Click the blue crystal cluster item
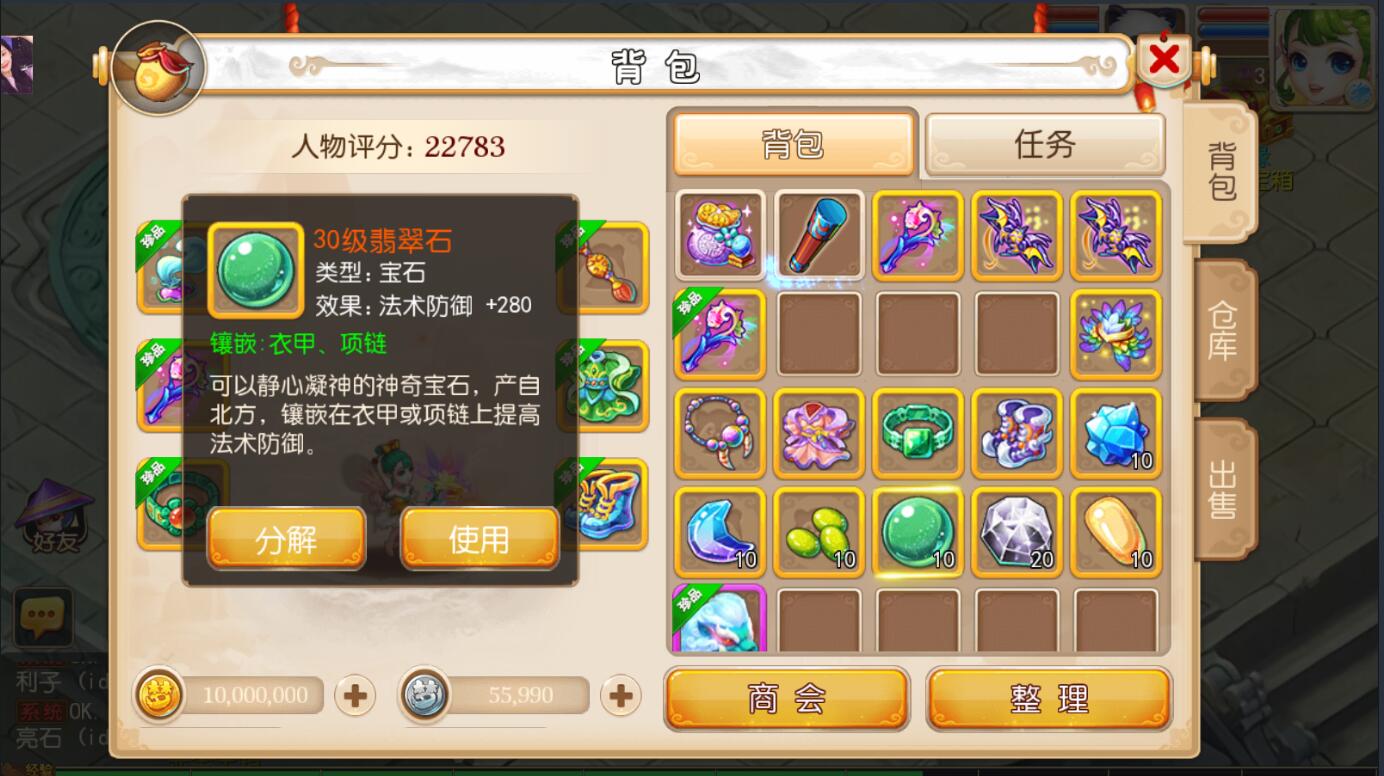Screen dimensions: 1384x776 tap(1116, 433)
